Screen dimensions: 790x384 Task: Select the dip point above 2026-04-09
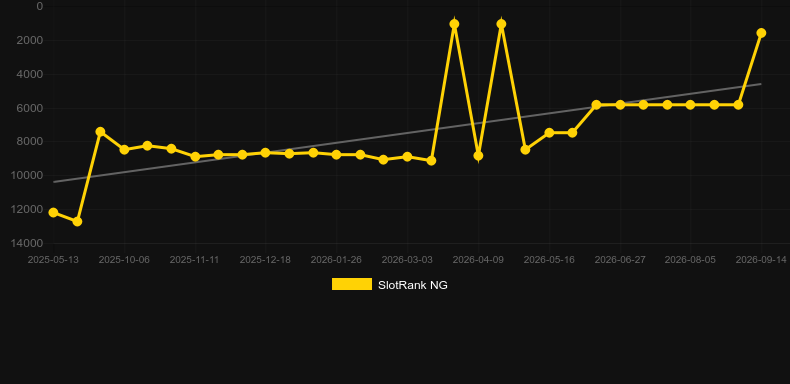click(x=478, y=156)
